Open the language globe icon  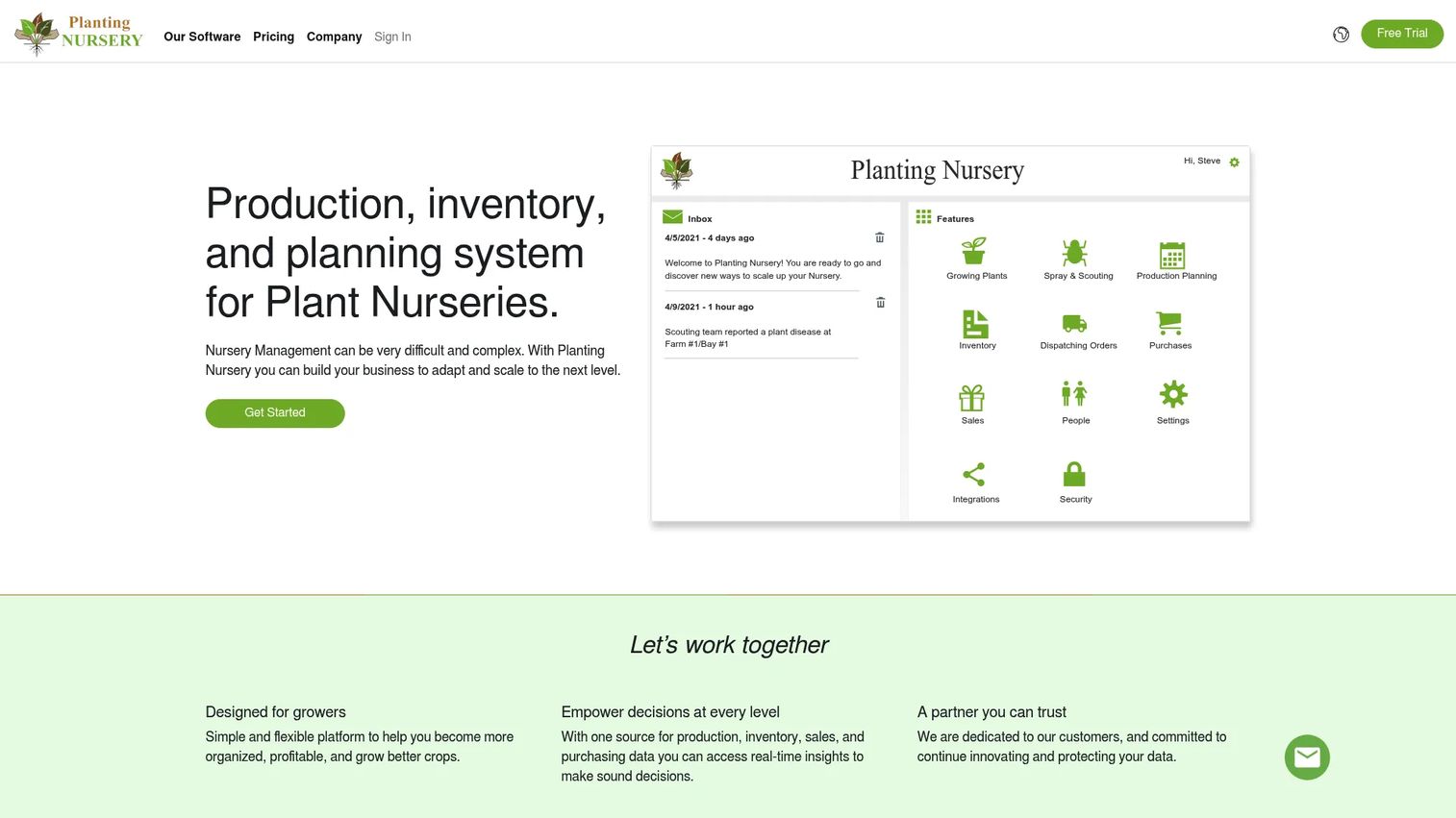coord(1341,35)
